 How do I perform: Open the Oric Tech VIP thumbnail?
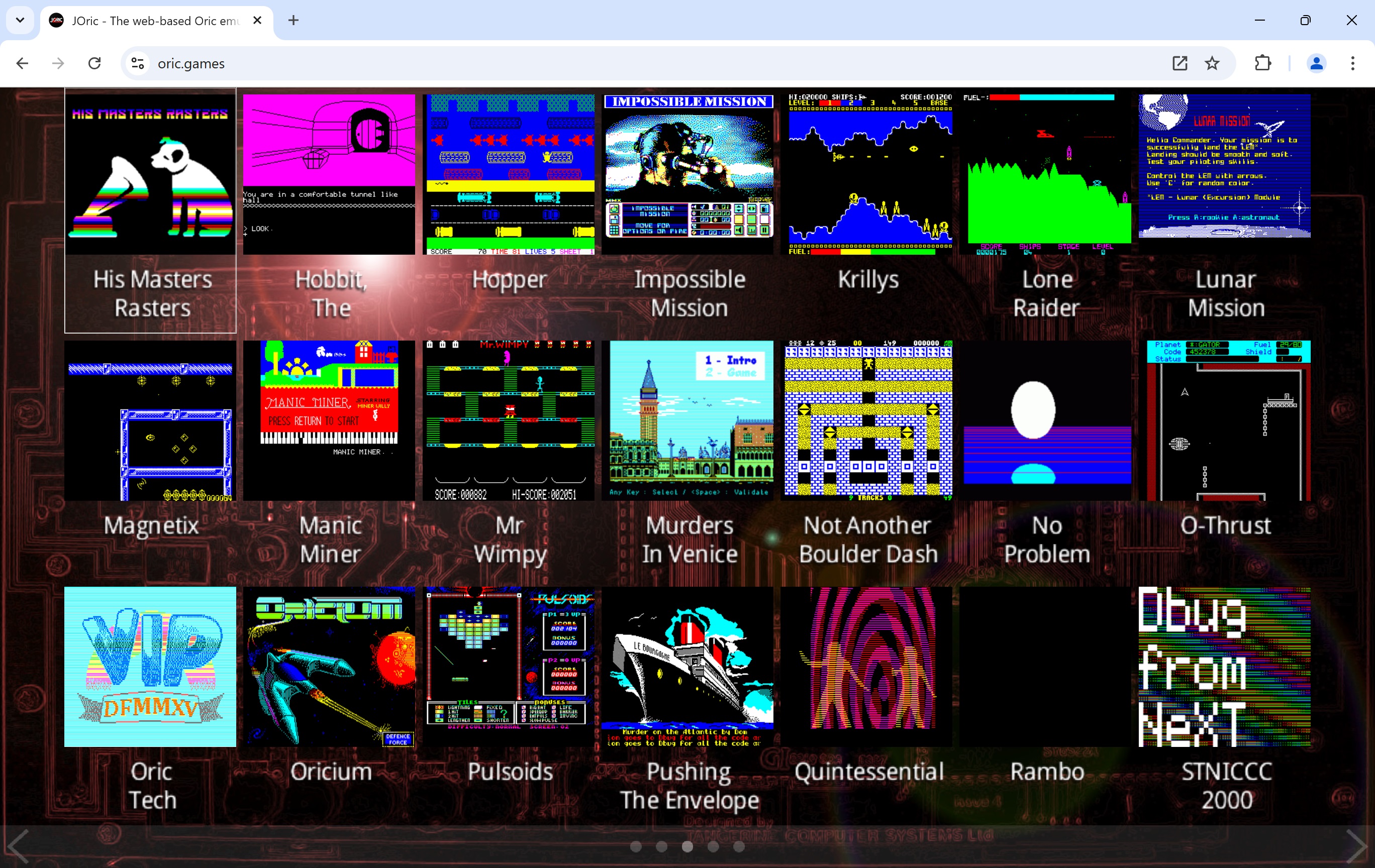pos(150,667)
